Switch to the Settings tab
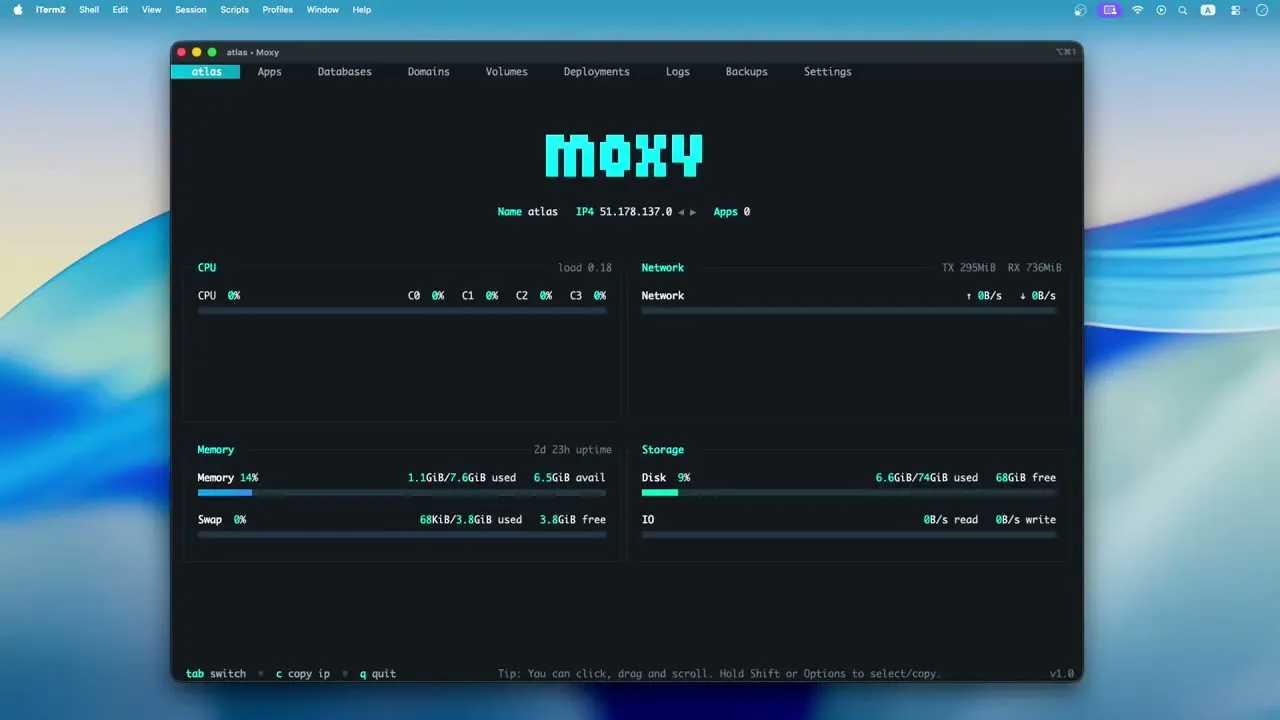 [827, 72]
